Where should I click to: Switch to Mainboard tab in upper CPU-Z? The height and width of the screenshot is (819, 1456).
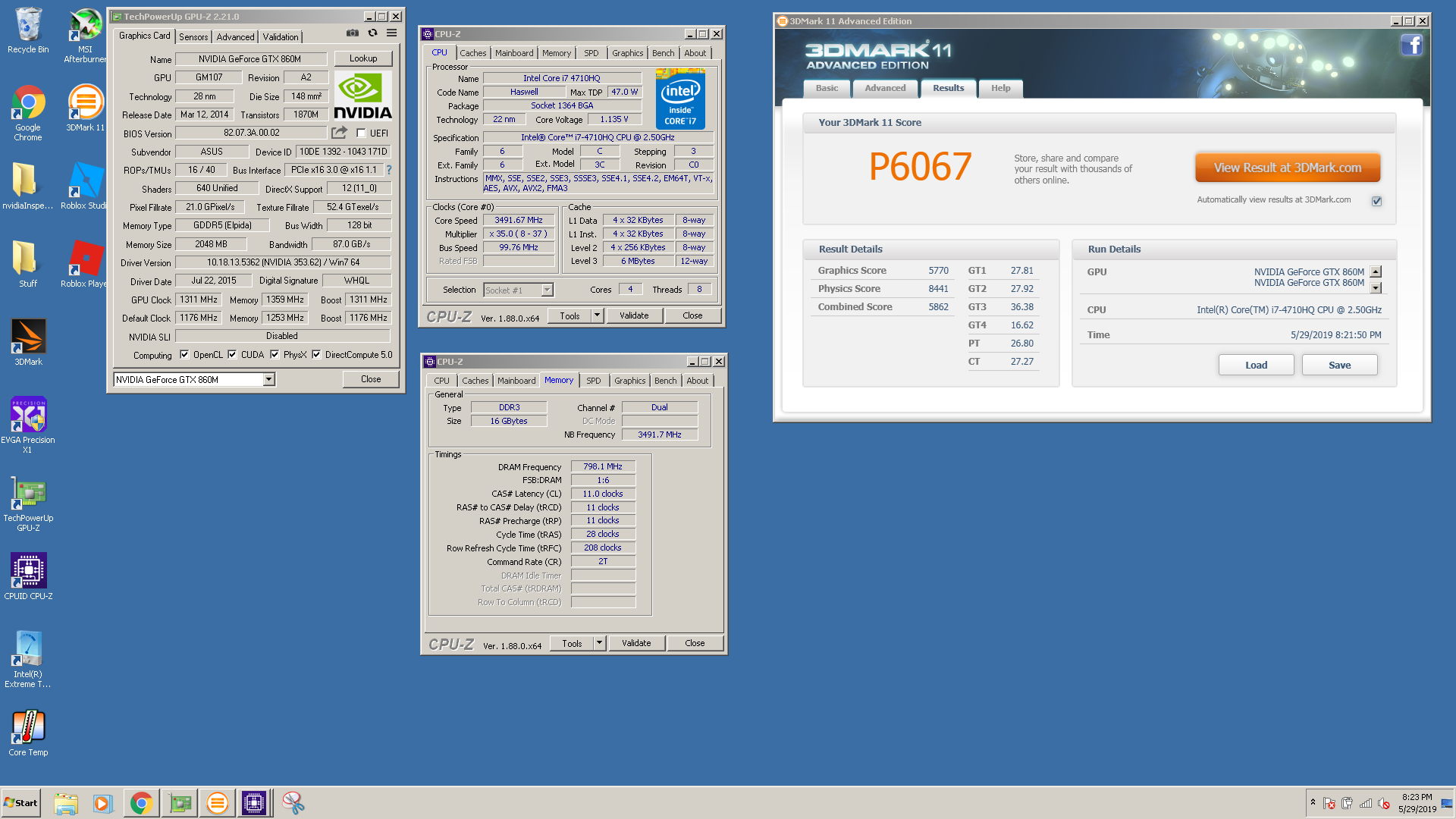tap(514, 53)
